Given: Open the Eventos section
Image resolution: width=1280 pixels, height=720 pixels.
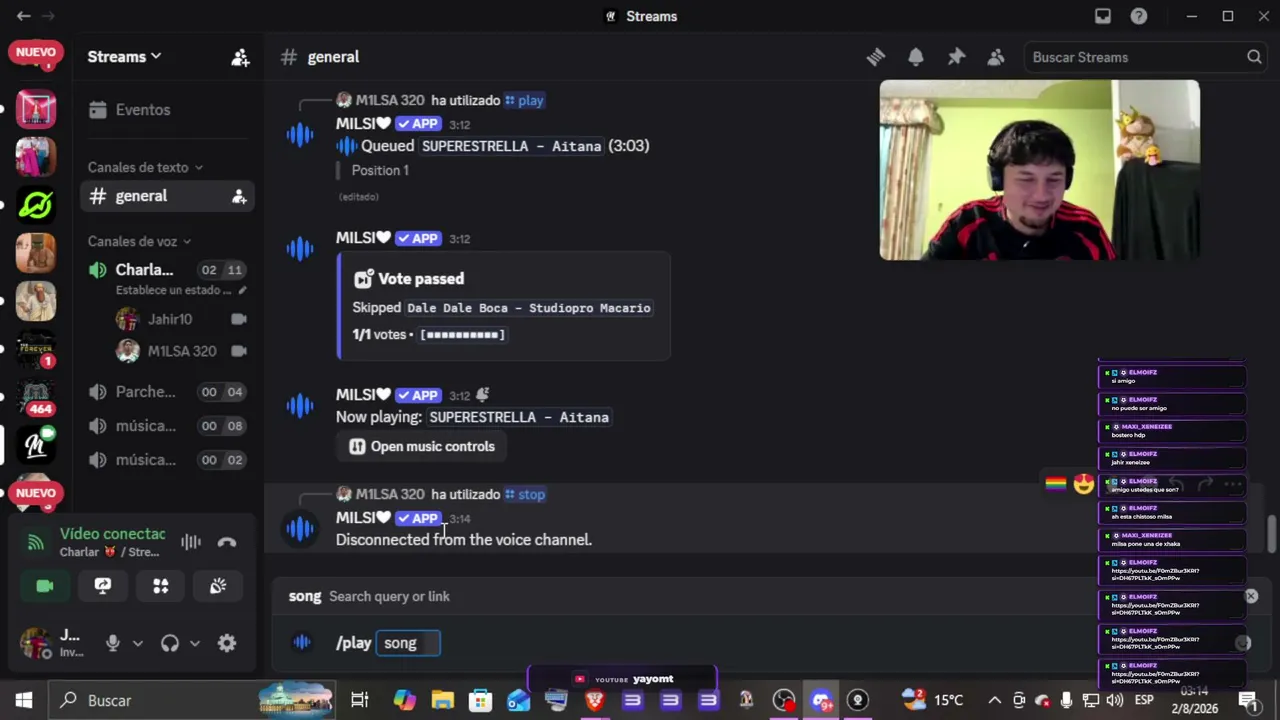Looking at the screenshot, I should click(167, 110).
